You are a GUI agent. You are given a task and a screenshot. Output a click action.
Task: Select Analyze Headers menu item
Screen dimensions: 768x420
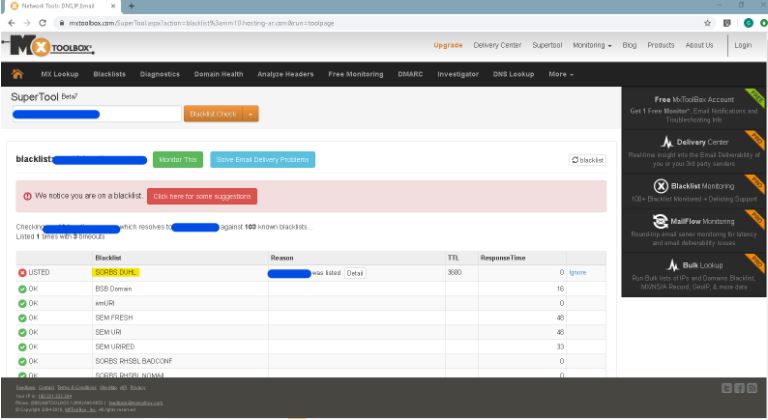coord(286,74)
